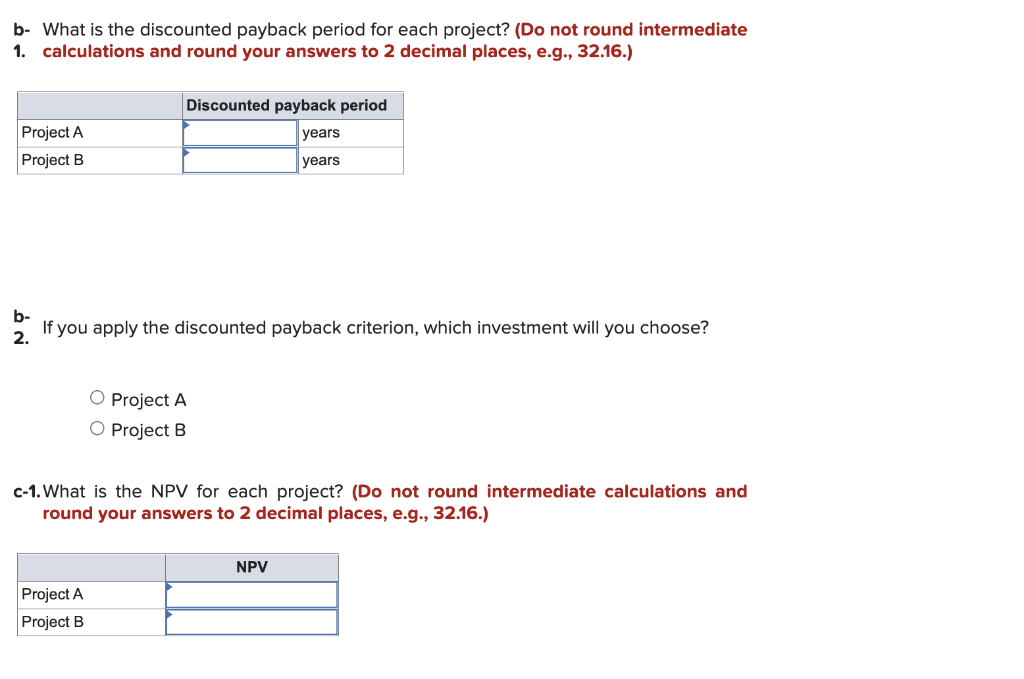Click the blue marker on Project A NPV field
This screenshot has height=679, width=1024.
coord(168,588)
